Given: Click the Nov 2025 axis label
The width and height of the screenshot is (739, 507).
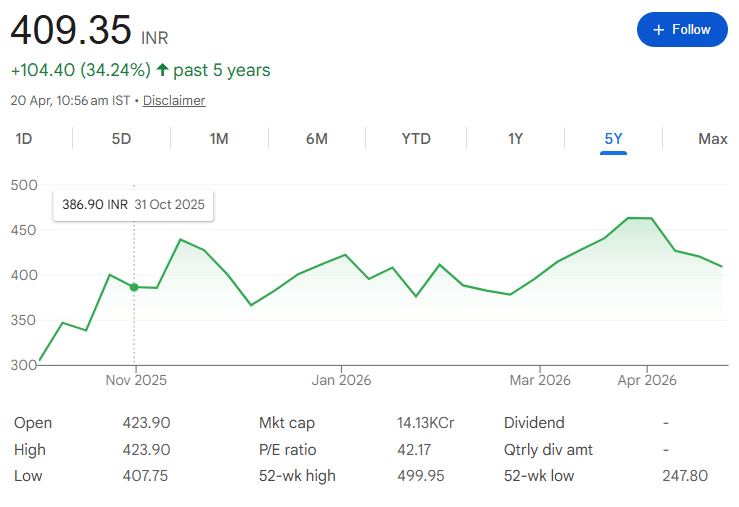Looking at the screenshot, I should click(136, 380).
